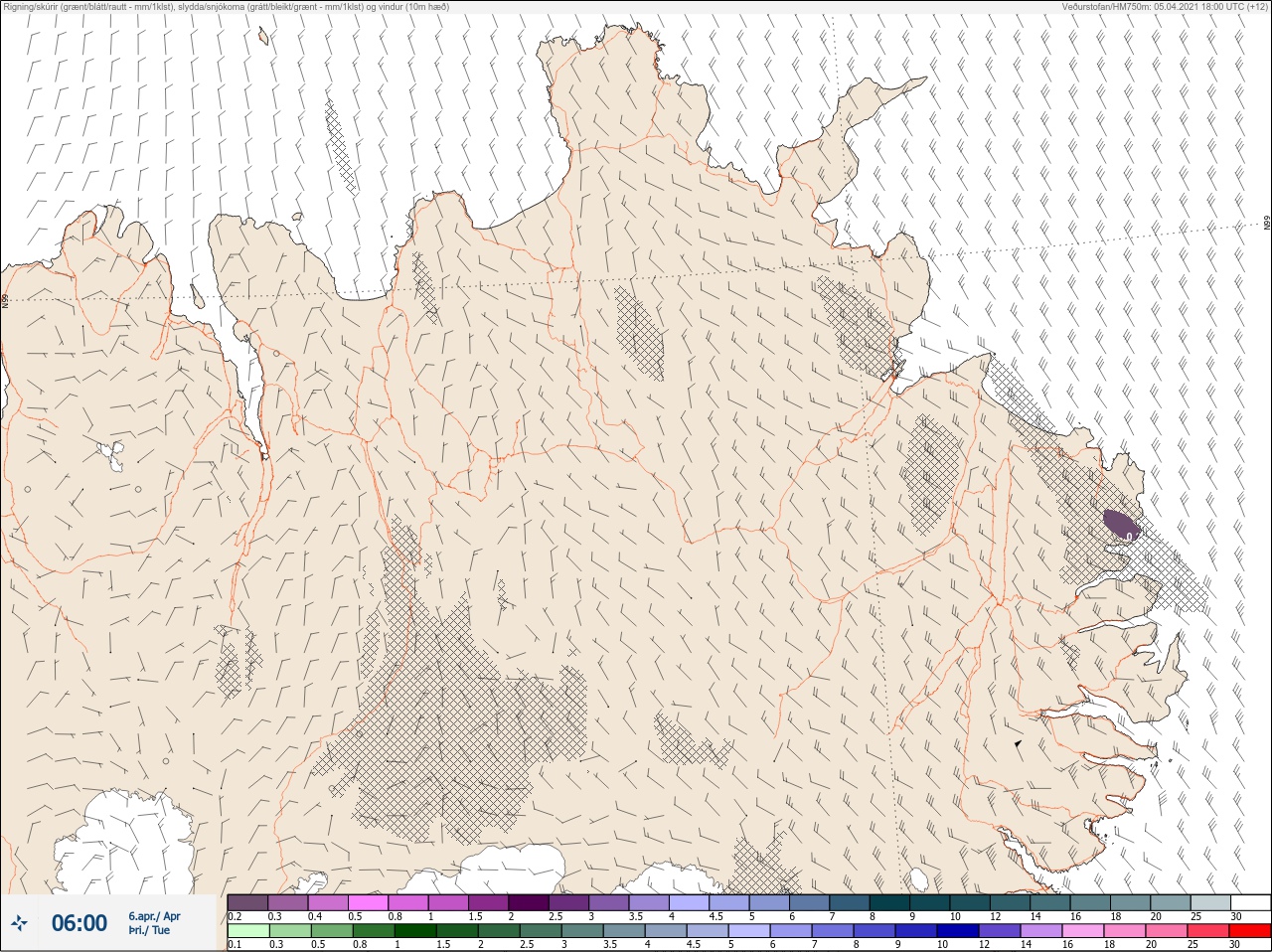
Task: Select the white 30 swatch in the top legend row
Action: [x=1250, y=902]
